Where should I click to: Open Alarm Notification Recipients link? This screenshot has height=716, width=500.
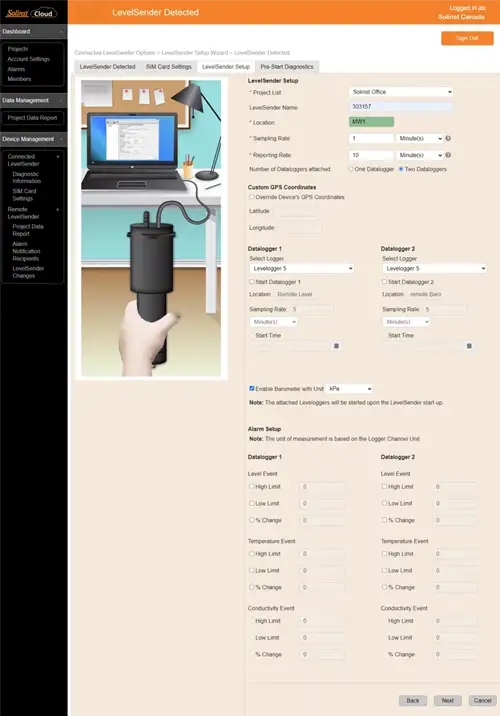coord(26,251)
